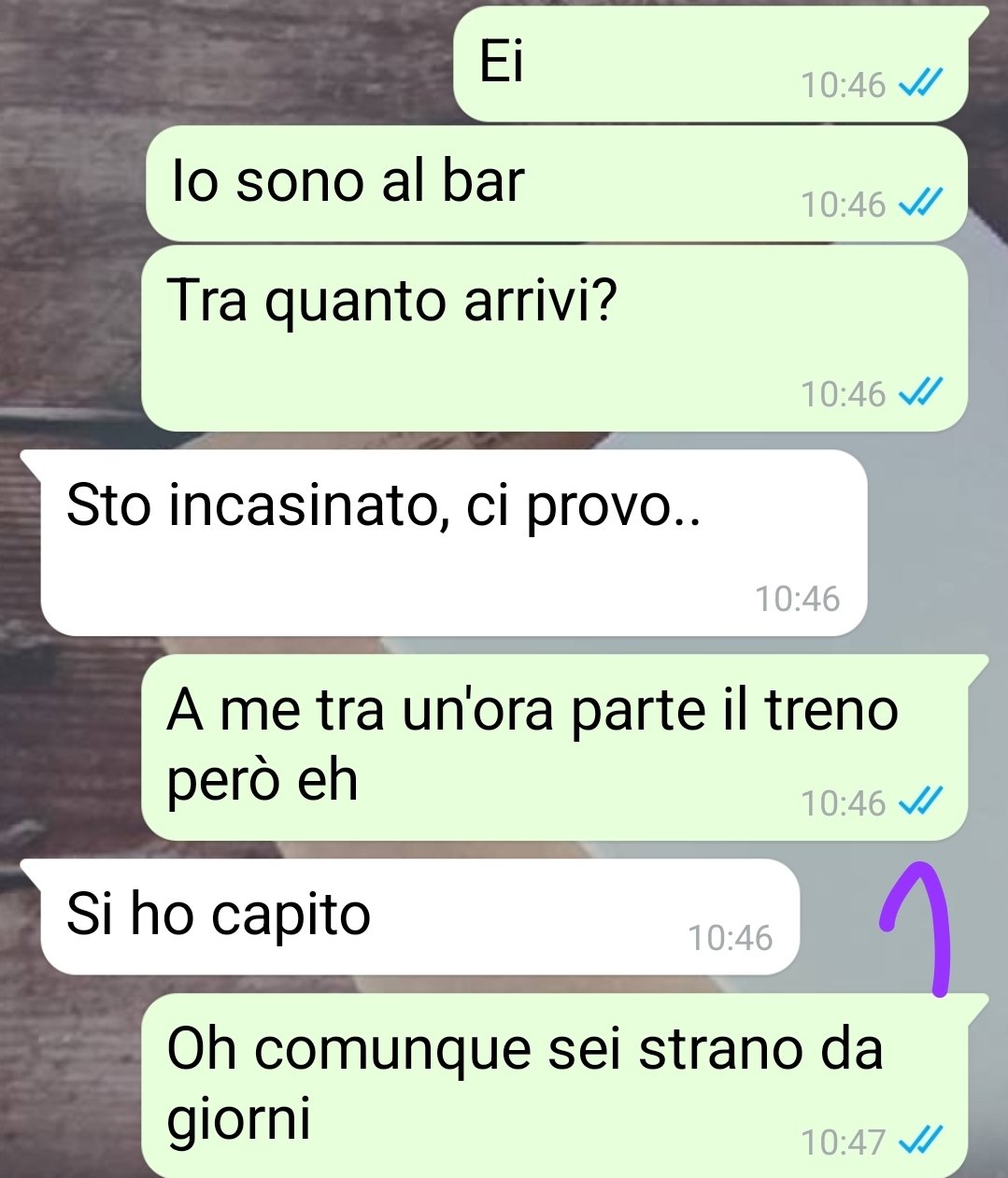Click the 10:46 timestamp on "Ei" message

click(x=843, y=85)
